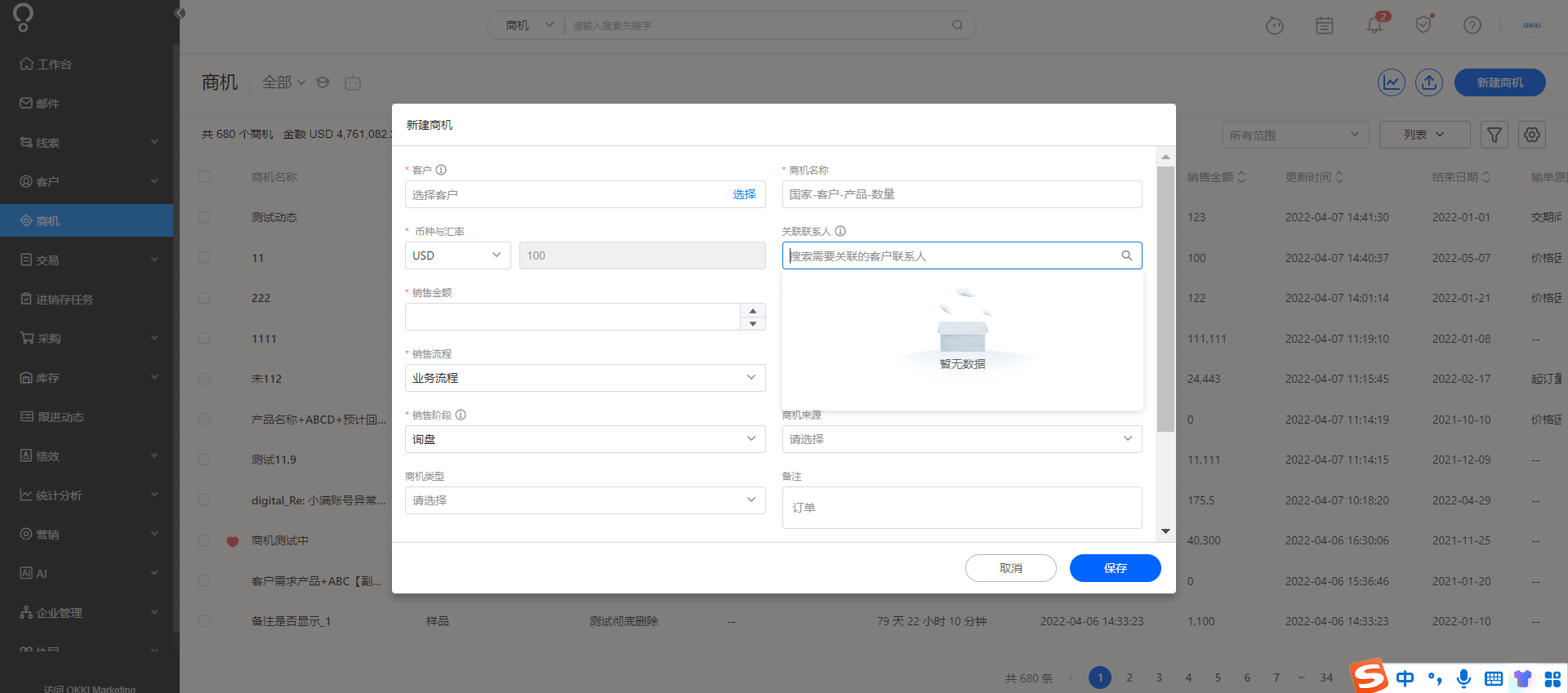Open the USD currency dropdown
1568x693 pixels.
[458, 255]
